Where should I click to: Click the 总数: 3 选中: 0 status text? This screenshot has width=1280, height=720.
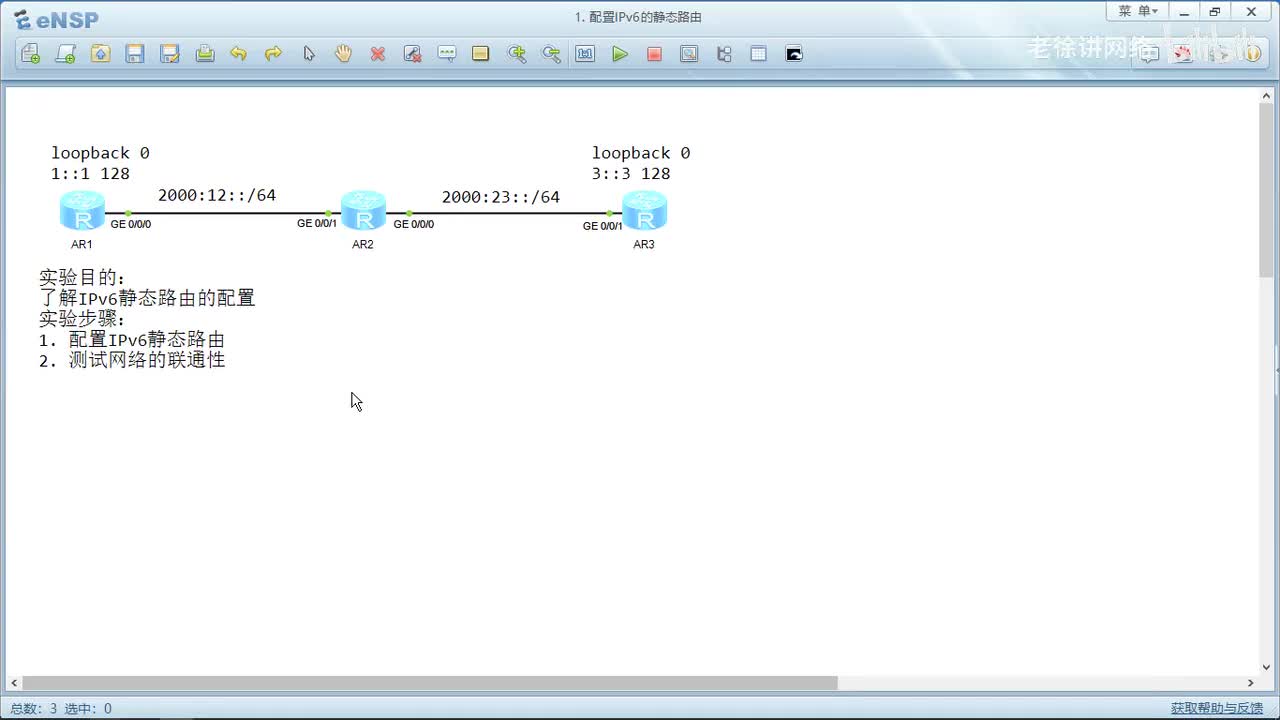click(61, 709)
